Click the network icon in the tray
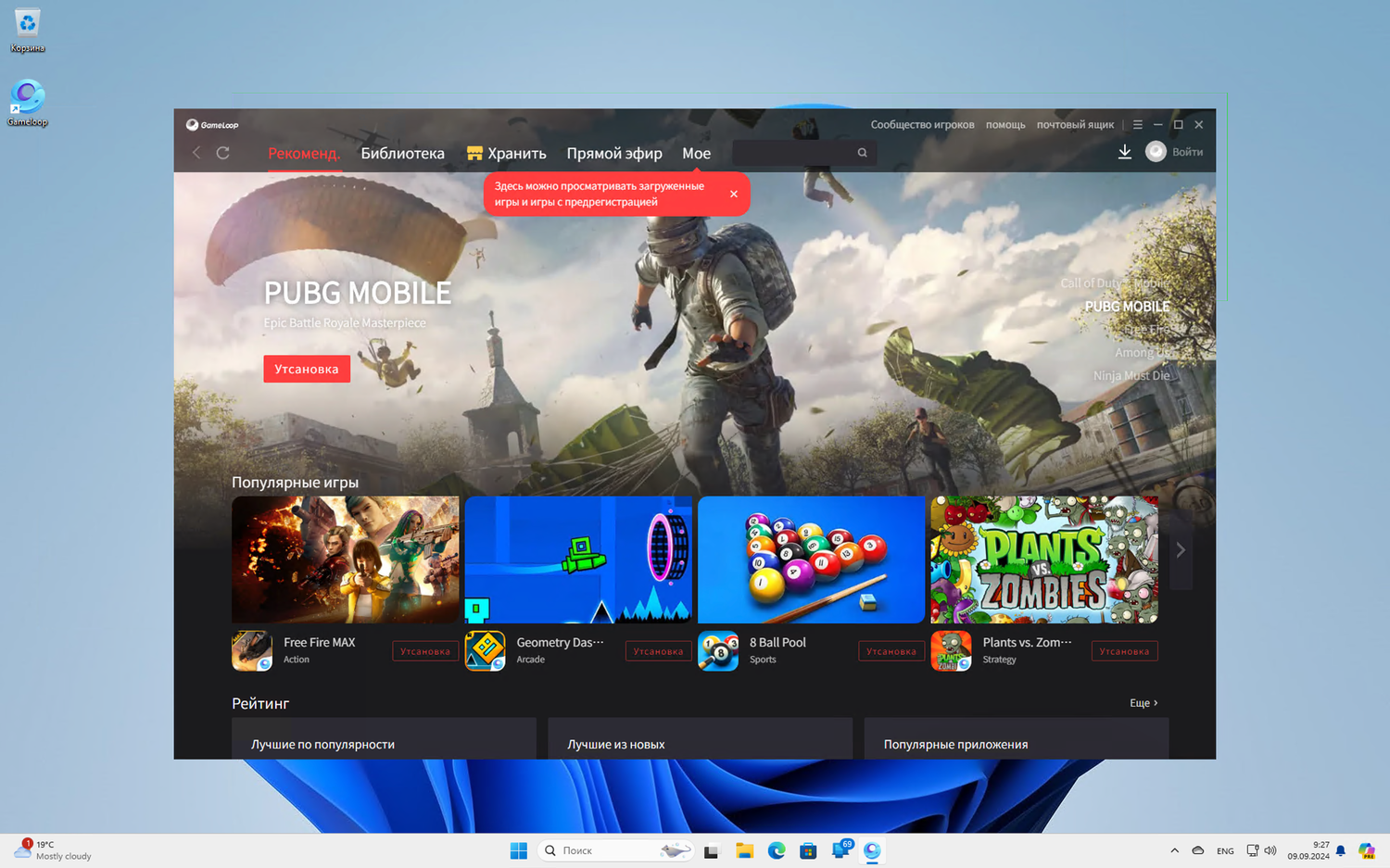The width and height of the screenshot is (1390, 868). pos(1252,850)
